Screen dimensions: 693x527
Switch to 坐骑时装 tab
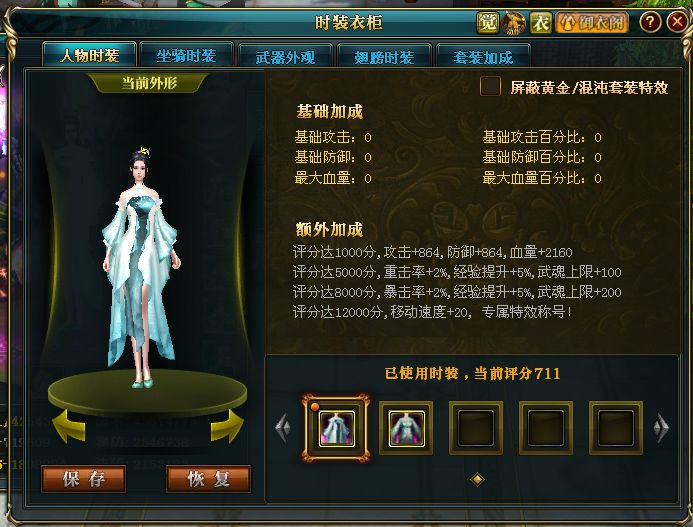point(187,55)
